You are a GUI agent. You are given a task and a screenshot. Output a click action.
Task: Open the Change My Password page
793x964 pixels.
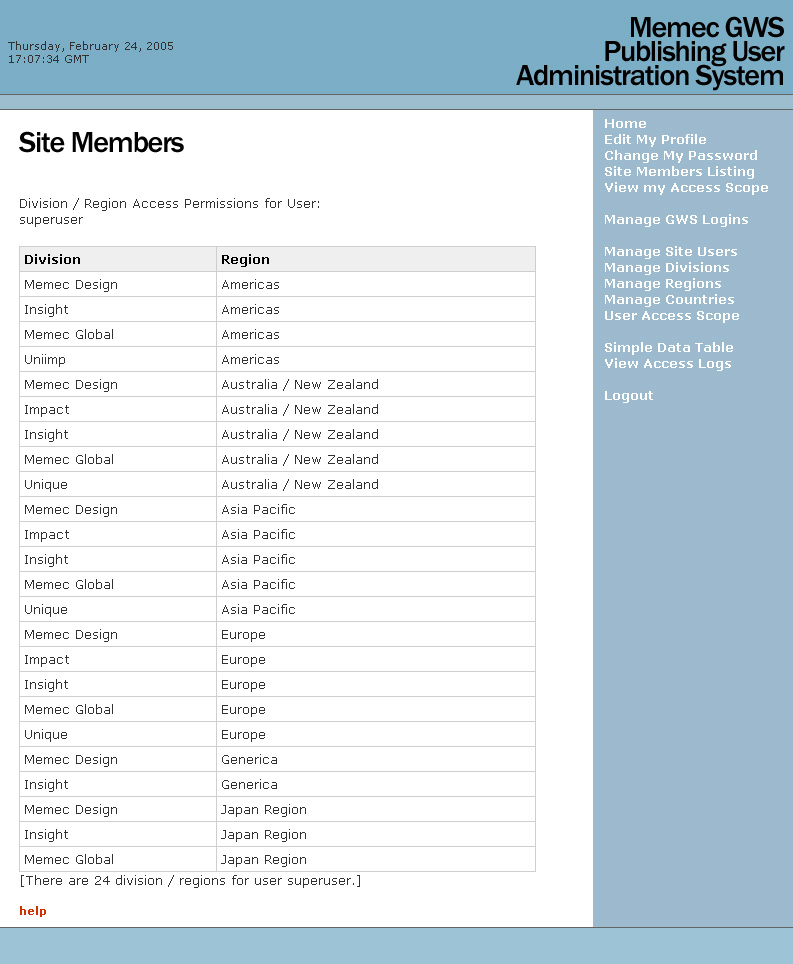point(681,155)
